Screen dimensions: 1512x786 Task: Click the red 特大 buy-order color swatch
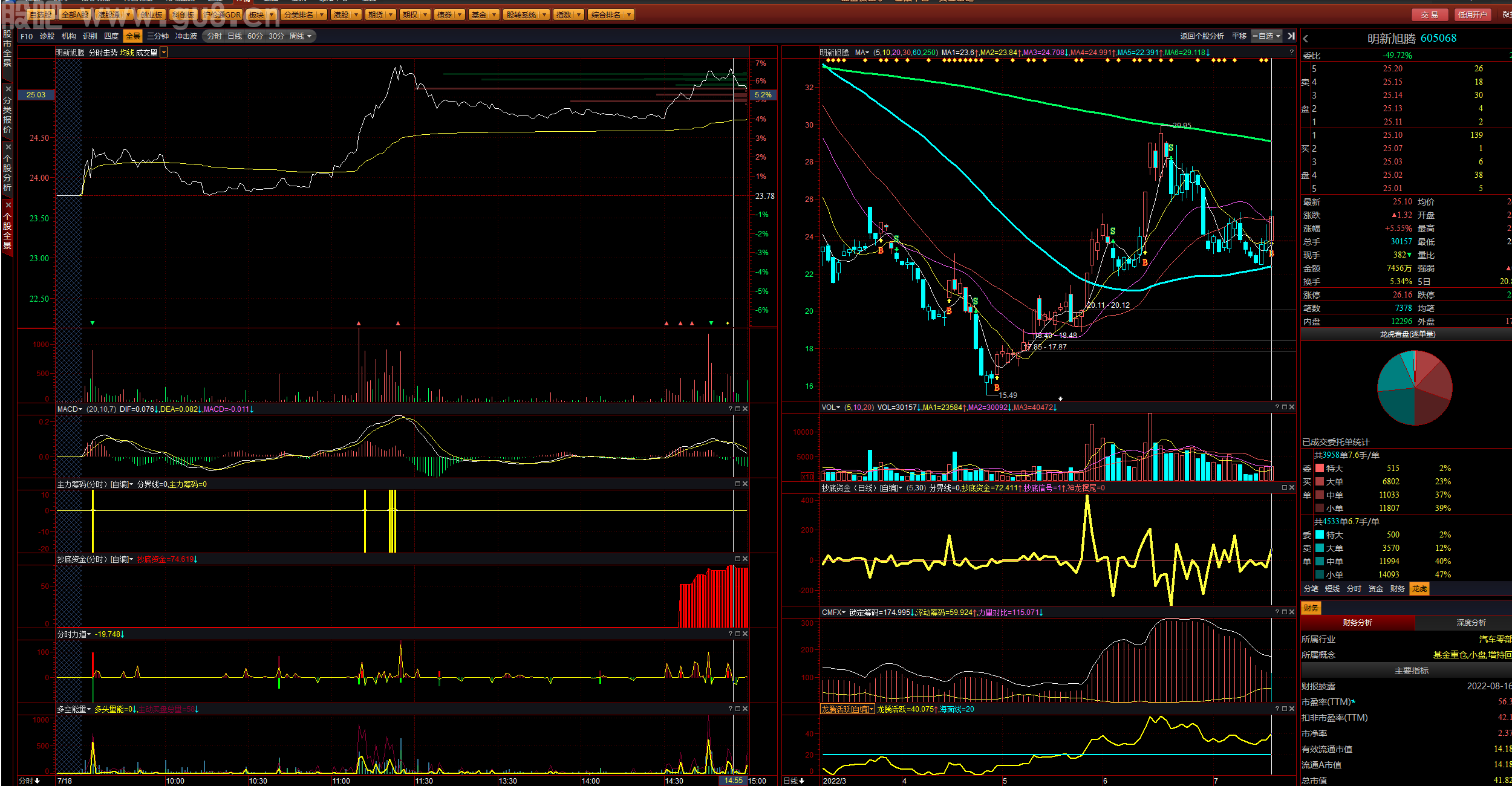coord(1320,469)
